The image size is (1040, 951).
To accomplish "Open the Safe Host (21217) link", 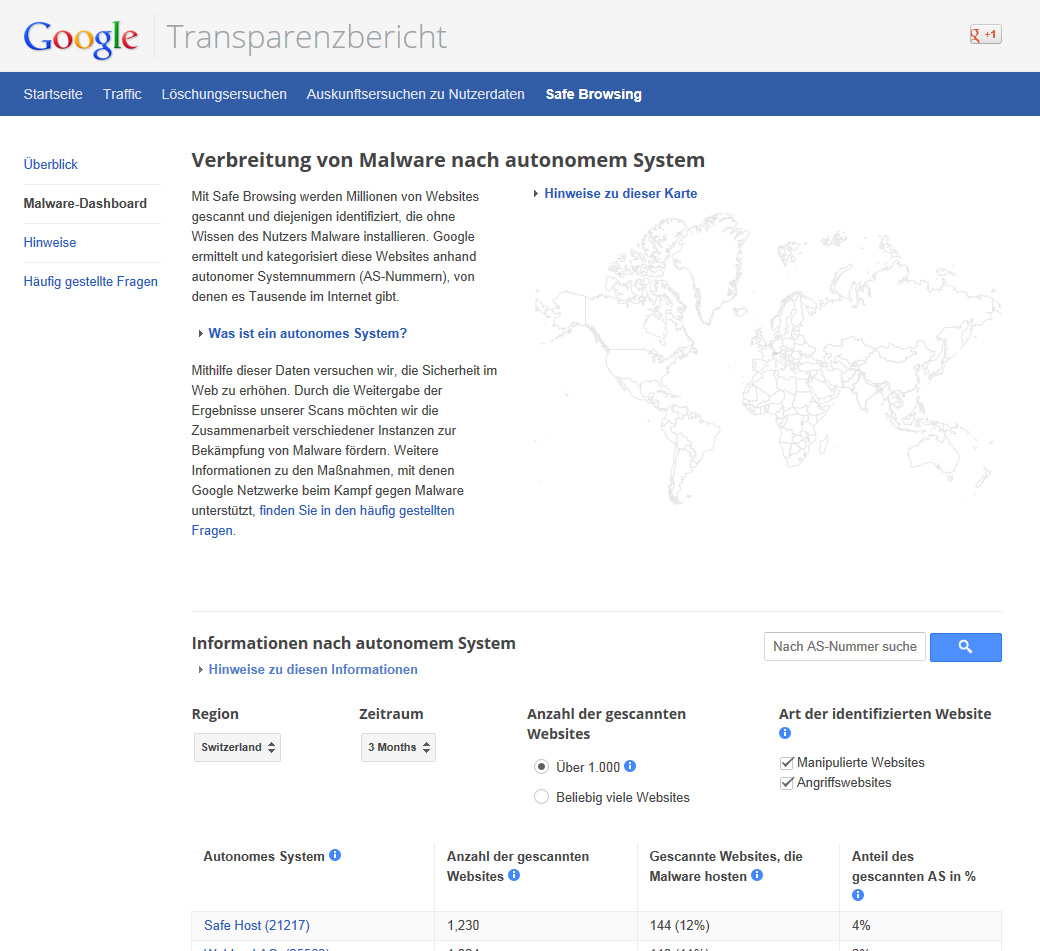I will click(x=257, y=925).
